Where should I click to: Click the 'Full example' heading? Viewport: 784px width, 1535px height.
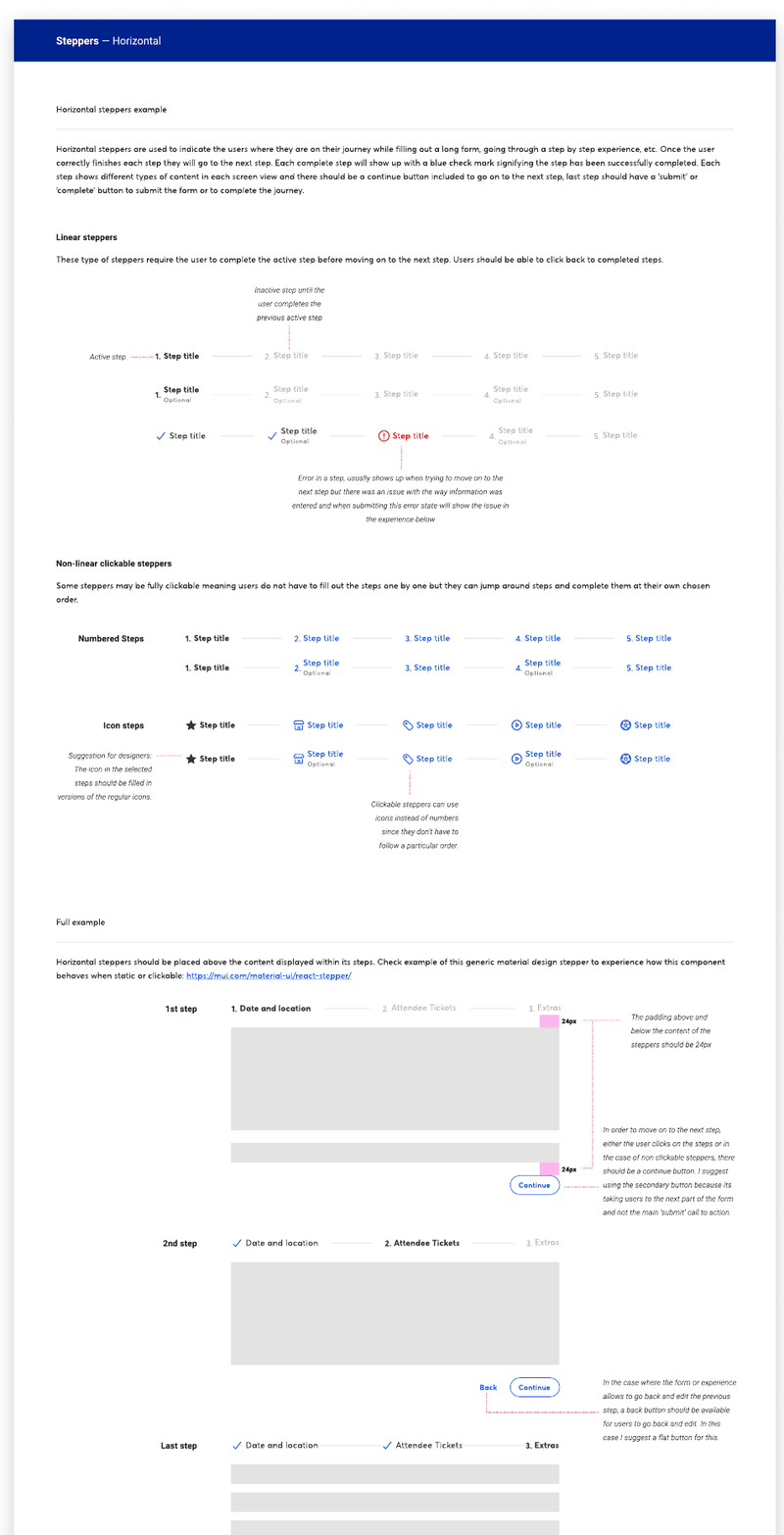pyautogui.click(x=80, y=922)
